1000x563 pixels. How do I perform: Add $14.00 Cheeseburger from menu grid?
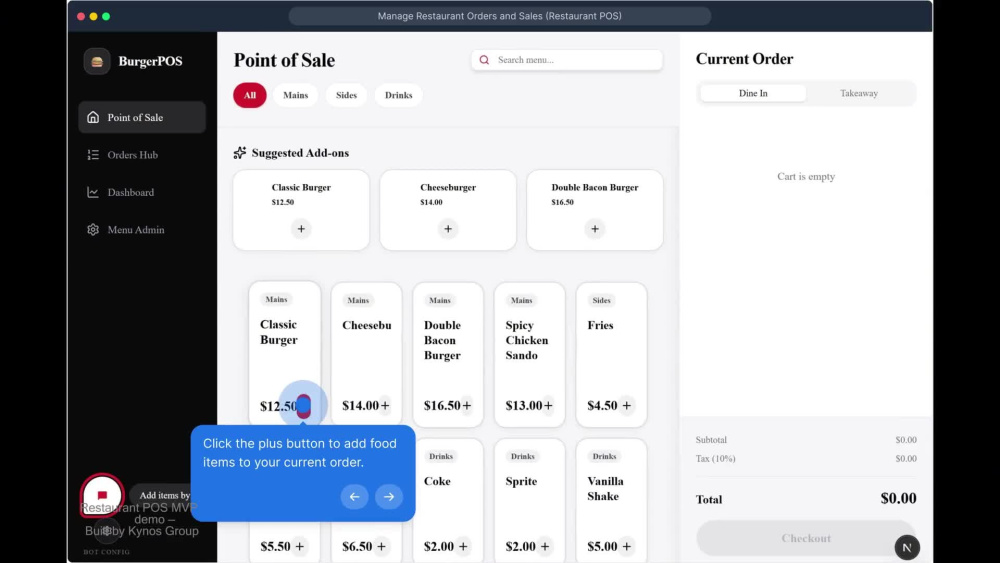(385, 406)
